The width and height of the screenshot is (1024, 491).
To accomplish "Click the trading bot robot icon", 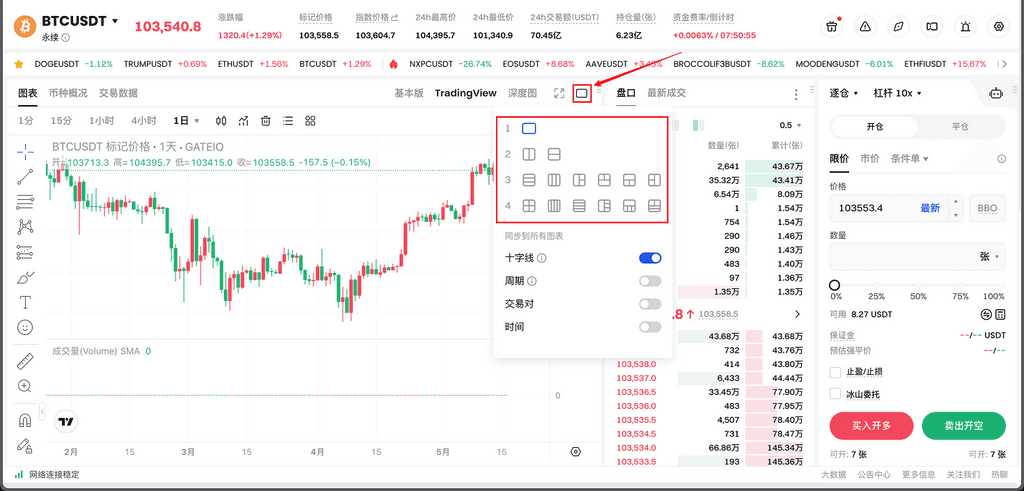I will click(995, 93).
